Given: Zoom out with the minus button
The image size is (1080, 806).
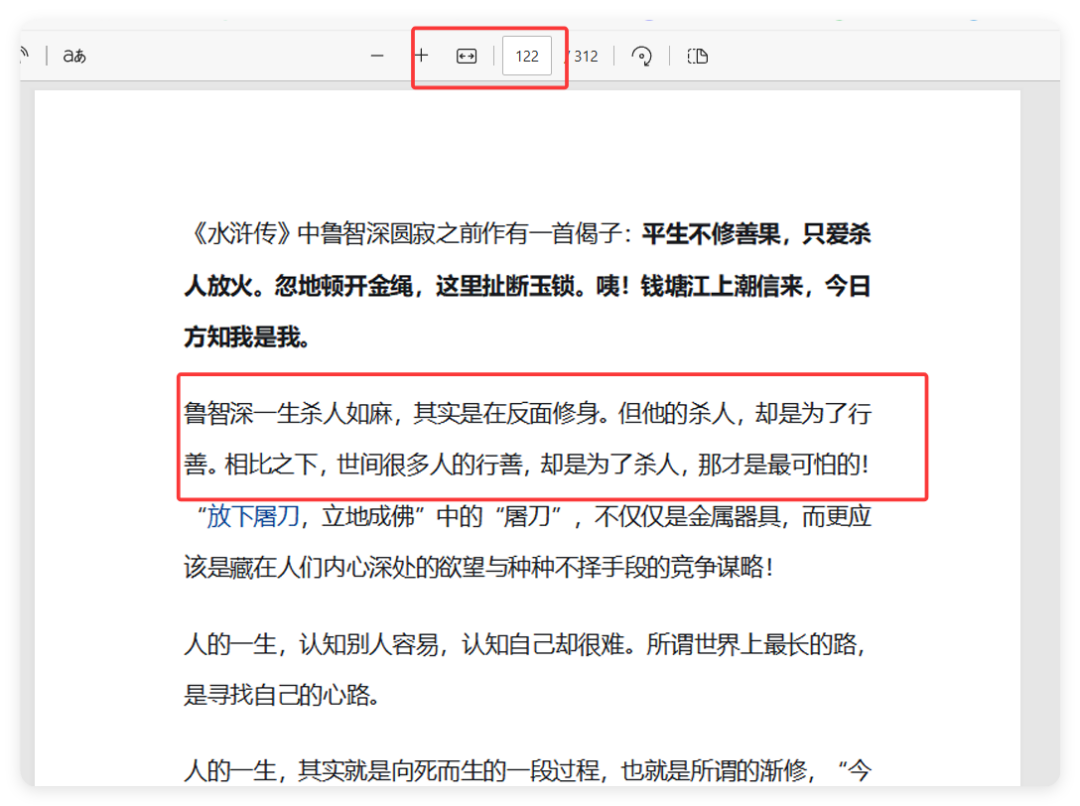Looking at the screenshot, I should (377, 56).
